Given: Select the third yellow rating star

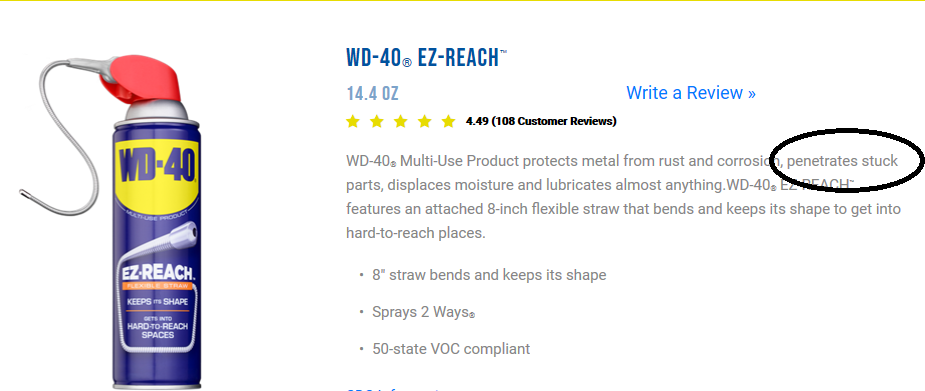Looking at the screenshot, I should click(401, 121).
